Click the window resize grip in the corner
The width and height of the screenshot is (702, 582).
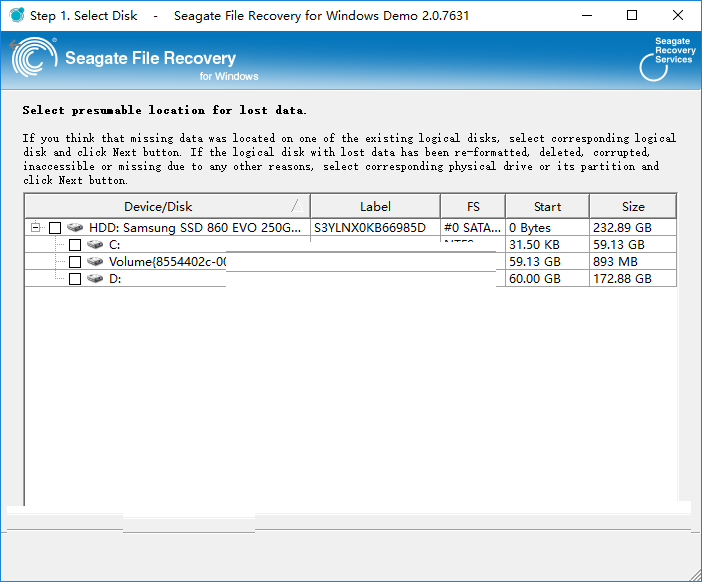point(695,575)
